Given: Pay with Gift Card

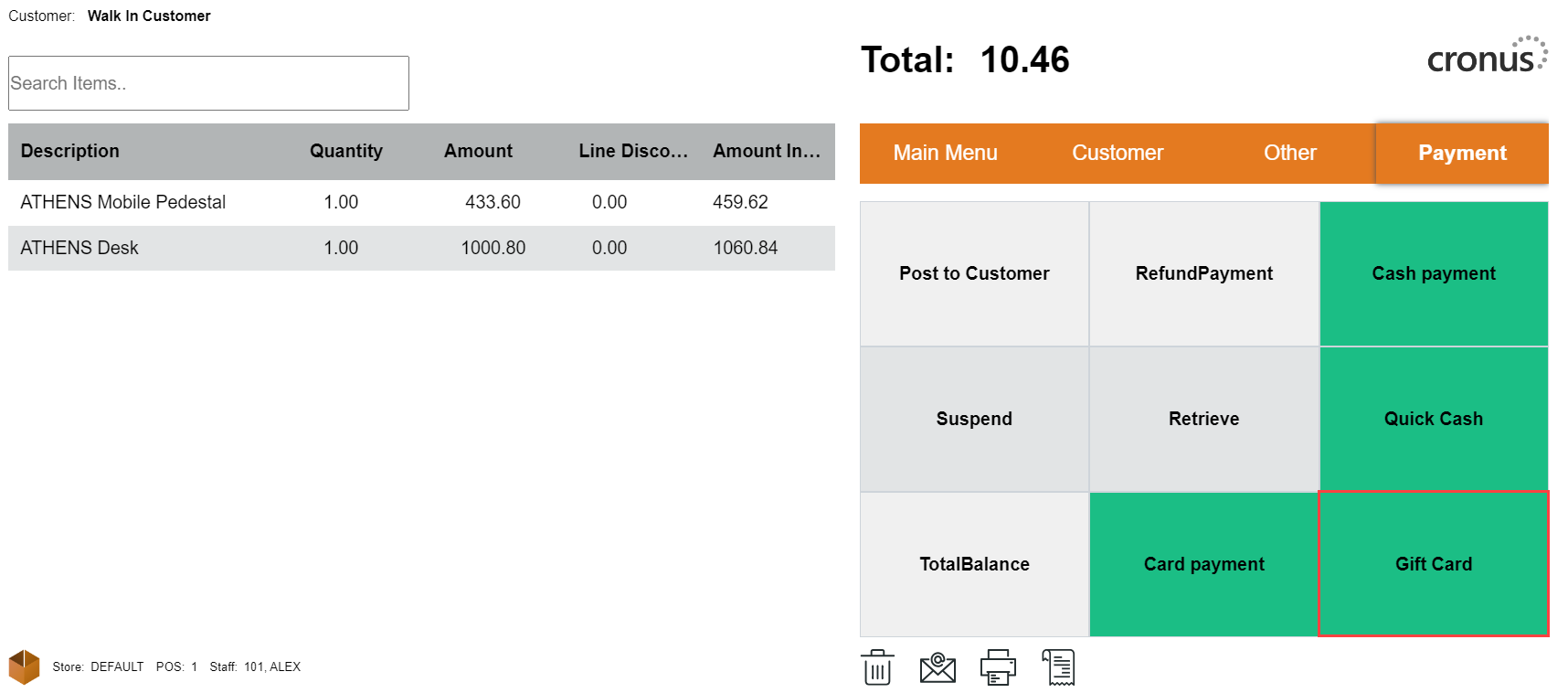Looking at the screenshot, I should click(1433, 564).
